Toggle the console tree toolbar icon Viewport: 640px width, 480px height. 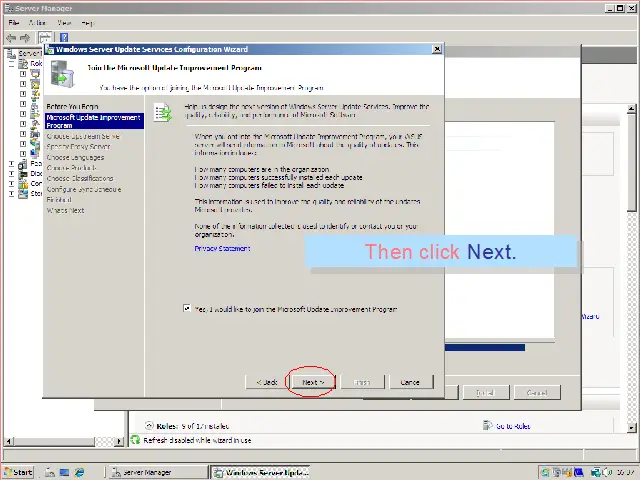point(45,38)
